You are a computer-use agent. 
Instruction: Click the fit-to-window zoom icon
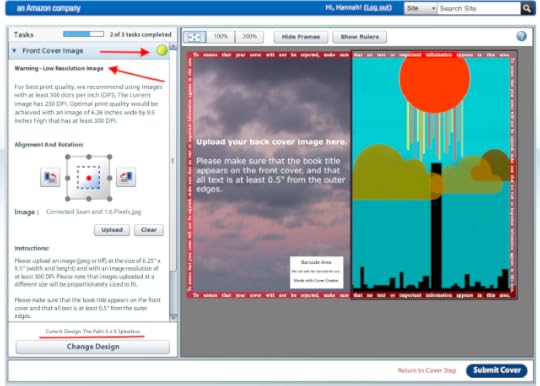[x=195, y=37]
